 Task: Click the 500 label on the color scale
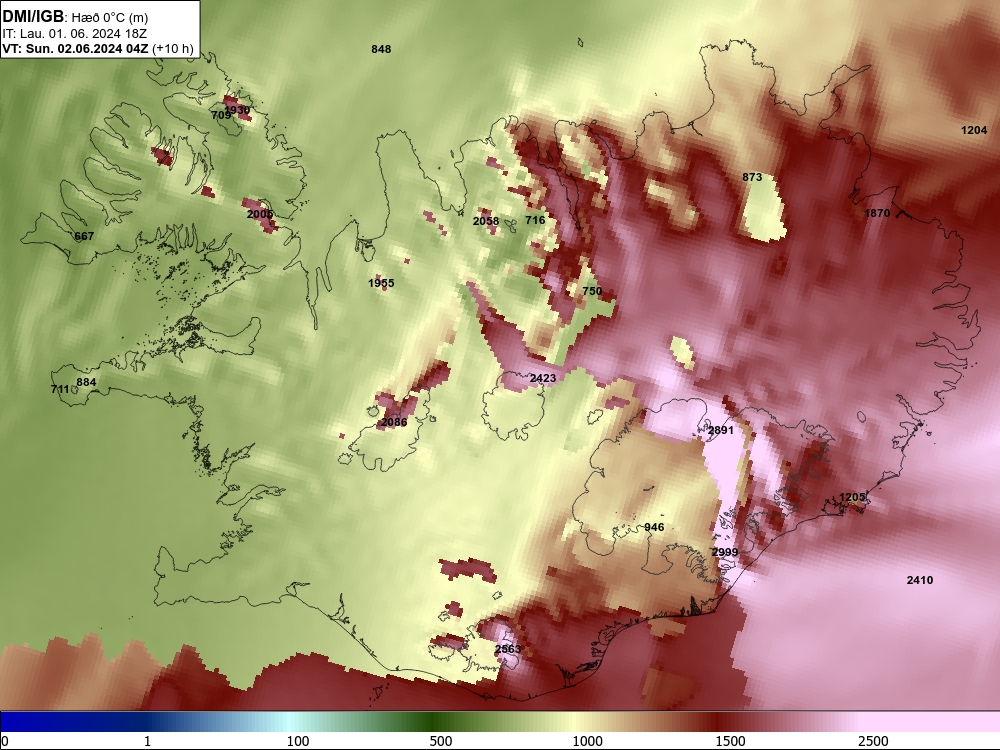coord(441,741)
